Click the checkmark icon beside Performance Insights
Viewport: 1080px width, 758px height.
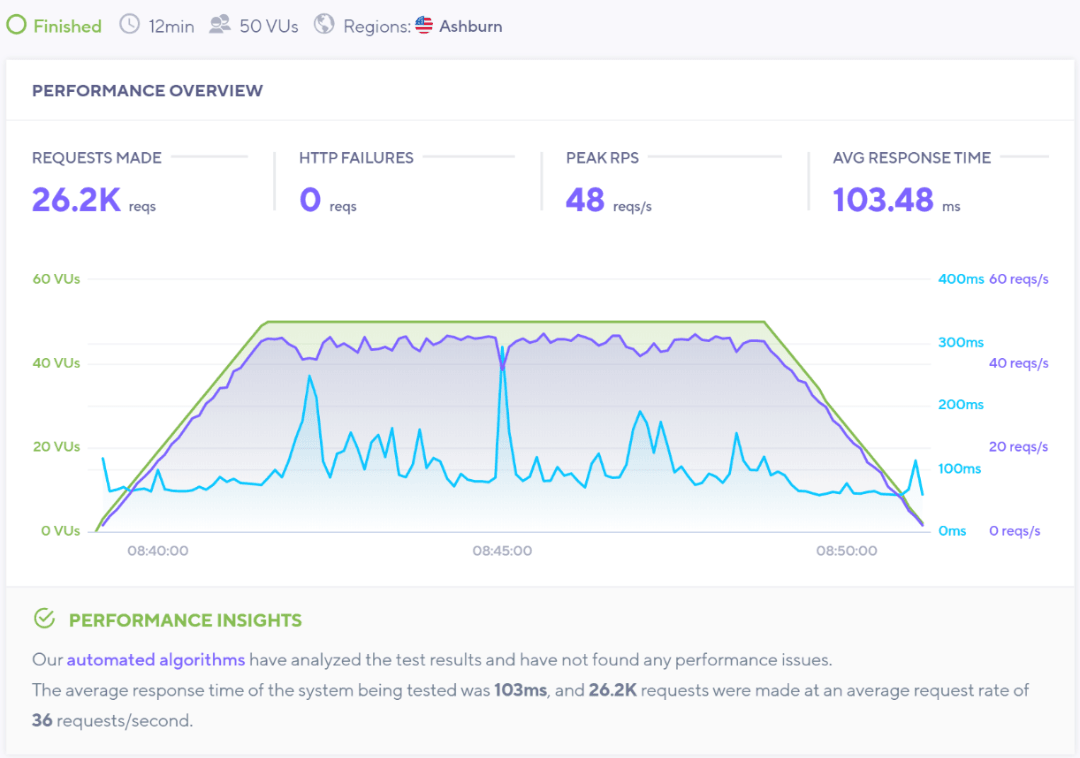(44, 619)
